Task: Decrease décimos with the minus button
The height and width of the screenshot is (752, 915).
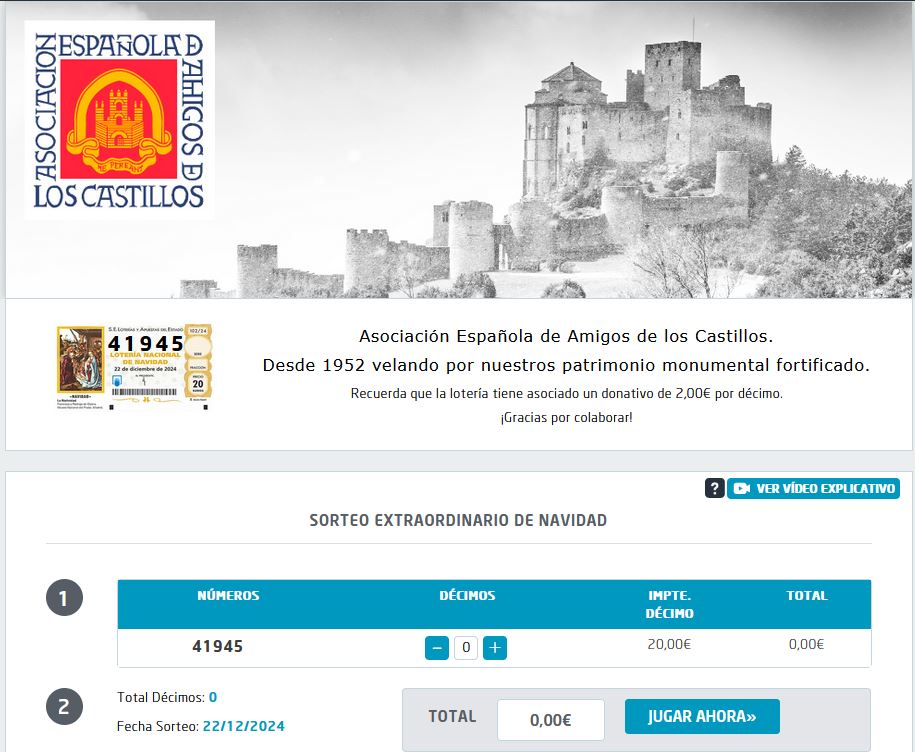Action: pyautogui.click(x=436, y=648)
